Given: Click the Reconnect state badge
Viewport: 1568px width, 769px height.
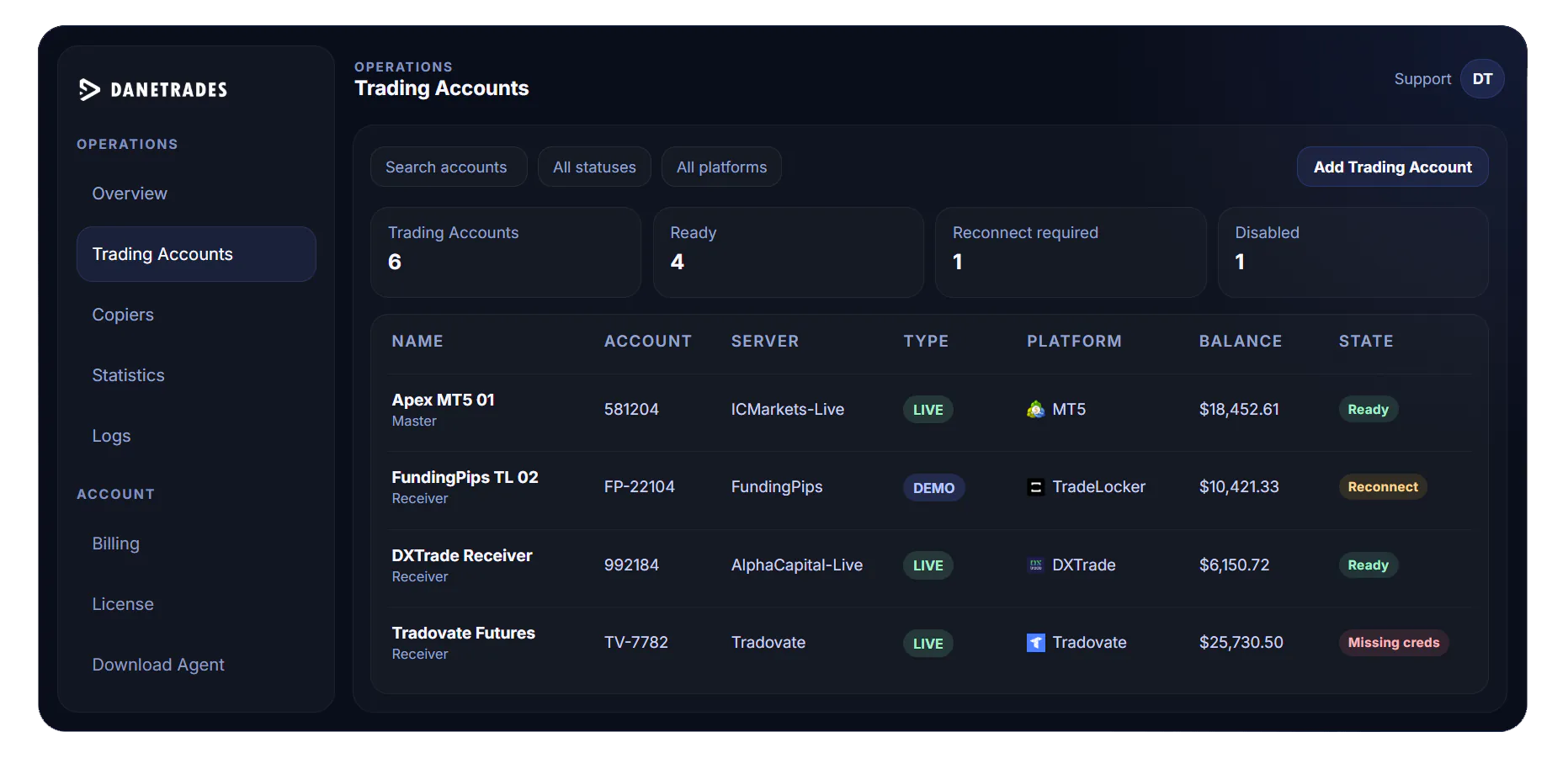Looking at the screenshot, I should 1382,487.
